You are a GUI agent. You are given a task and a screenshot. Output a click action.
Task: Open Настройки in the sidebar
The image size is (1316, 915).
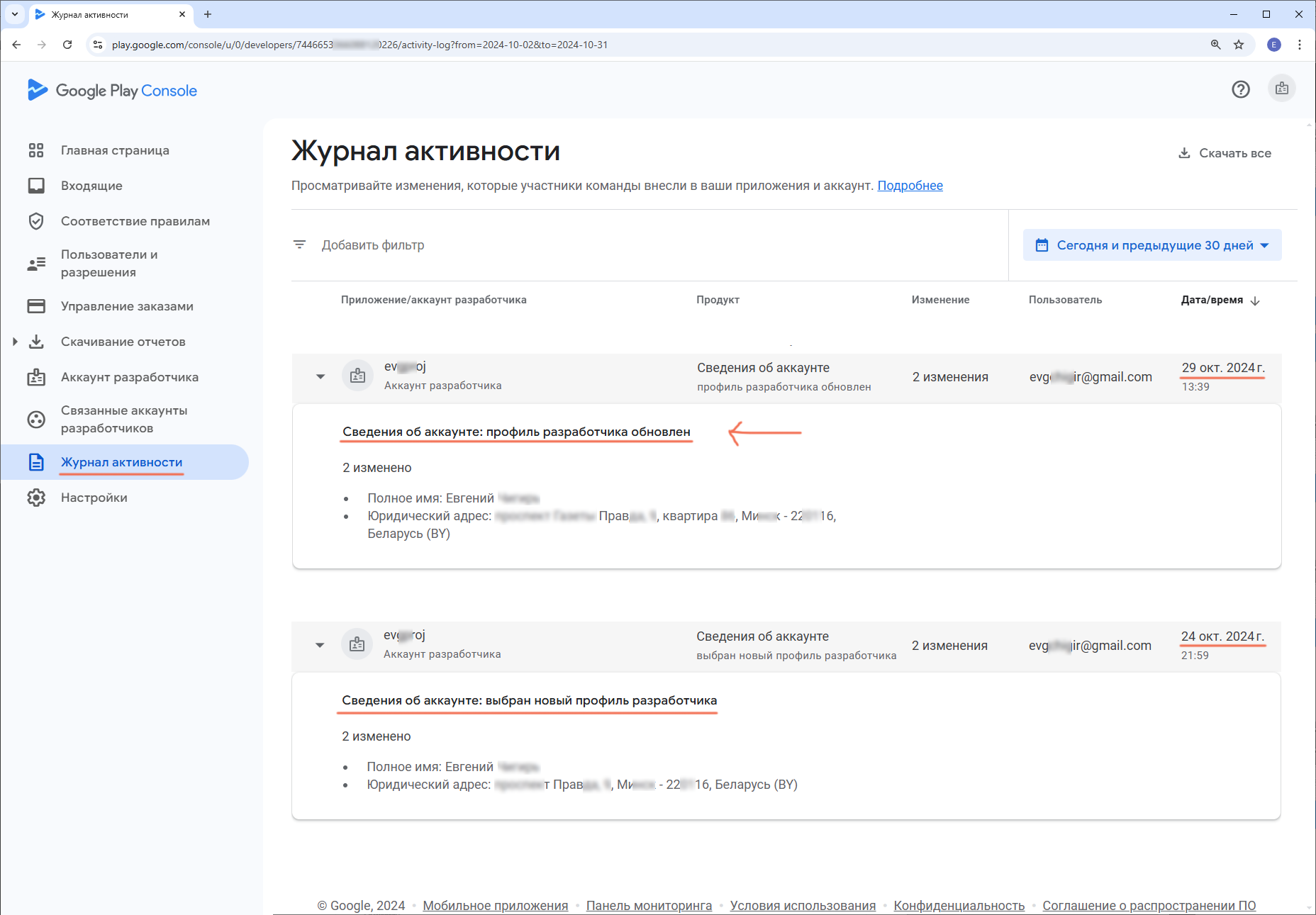coord(94,498)
